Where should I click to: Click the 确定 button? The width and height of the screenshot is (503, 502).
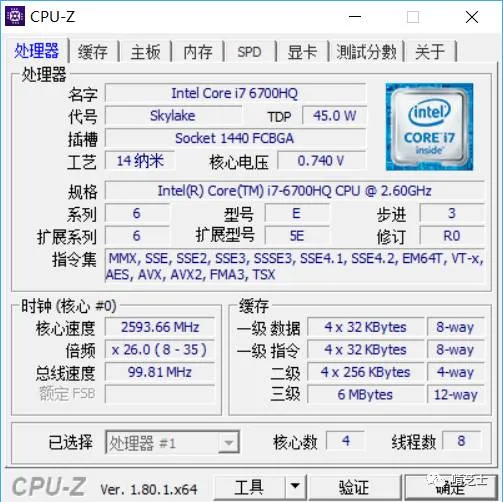[451, 487]
